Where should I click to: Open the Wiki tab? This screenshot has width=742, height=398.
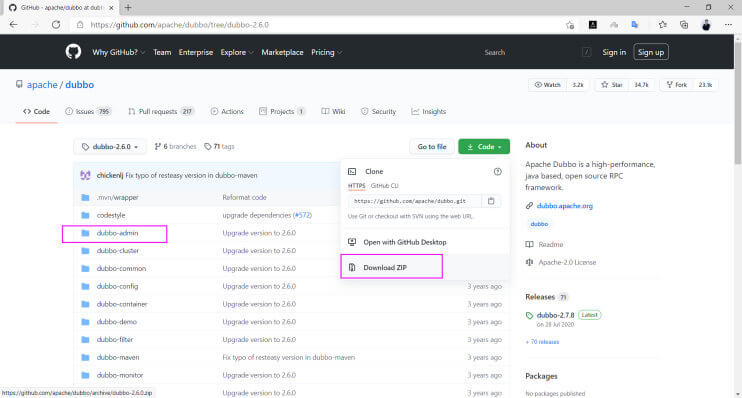coord(333,112)
